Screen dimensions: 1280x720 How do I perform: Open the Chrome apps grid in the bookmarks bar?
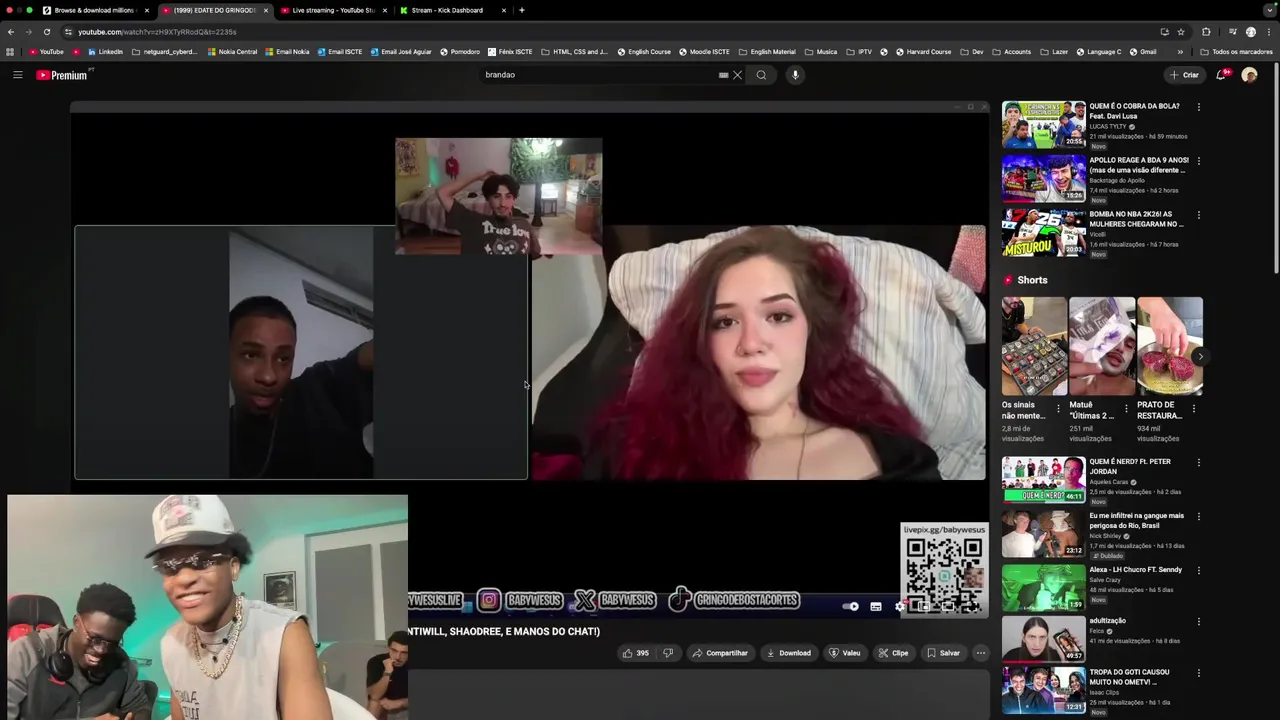10,52
